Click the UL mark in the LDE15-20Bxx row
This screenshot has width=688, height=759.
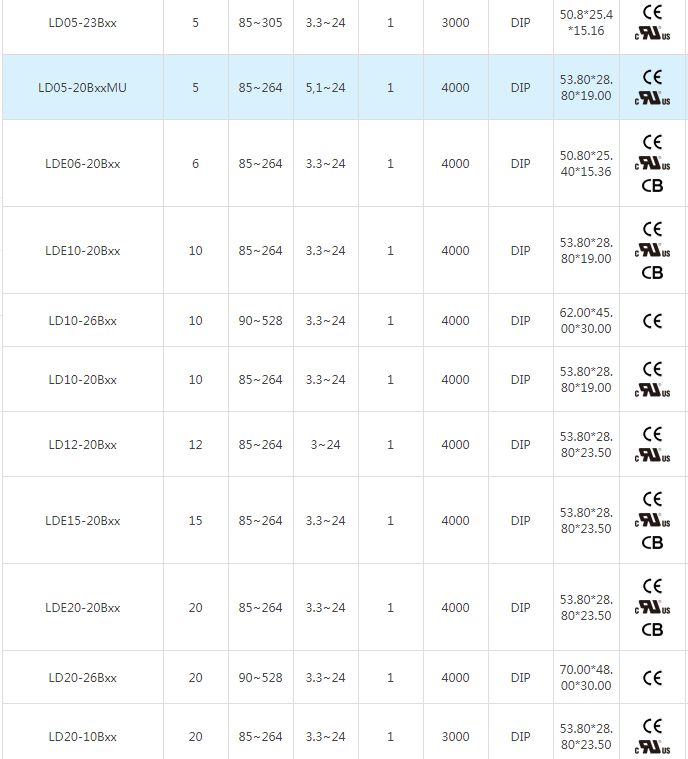point(652,520)
